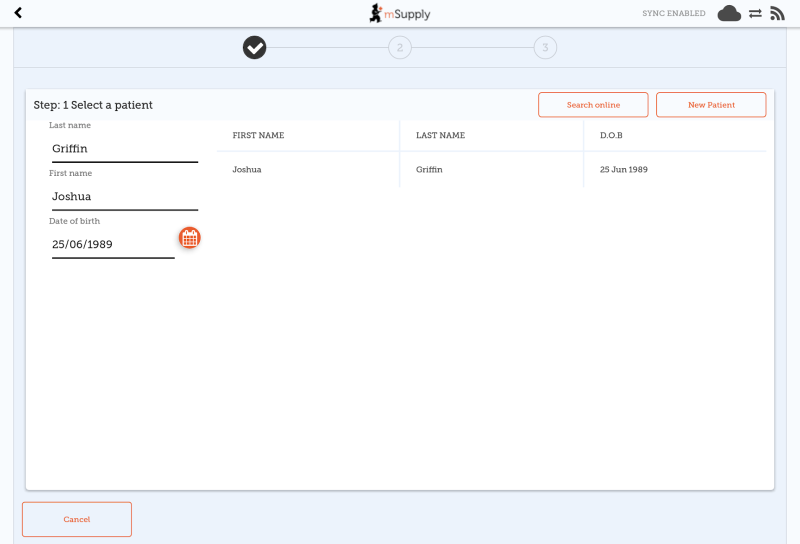800x544 pixels.
Task: Click the cloud sync icon
Action: click(x=729, y=13)
